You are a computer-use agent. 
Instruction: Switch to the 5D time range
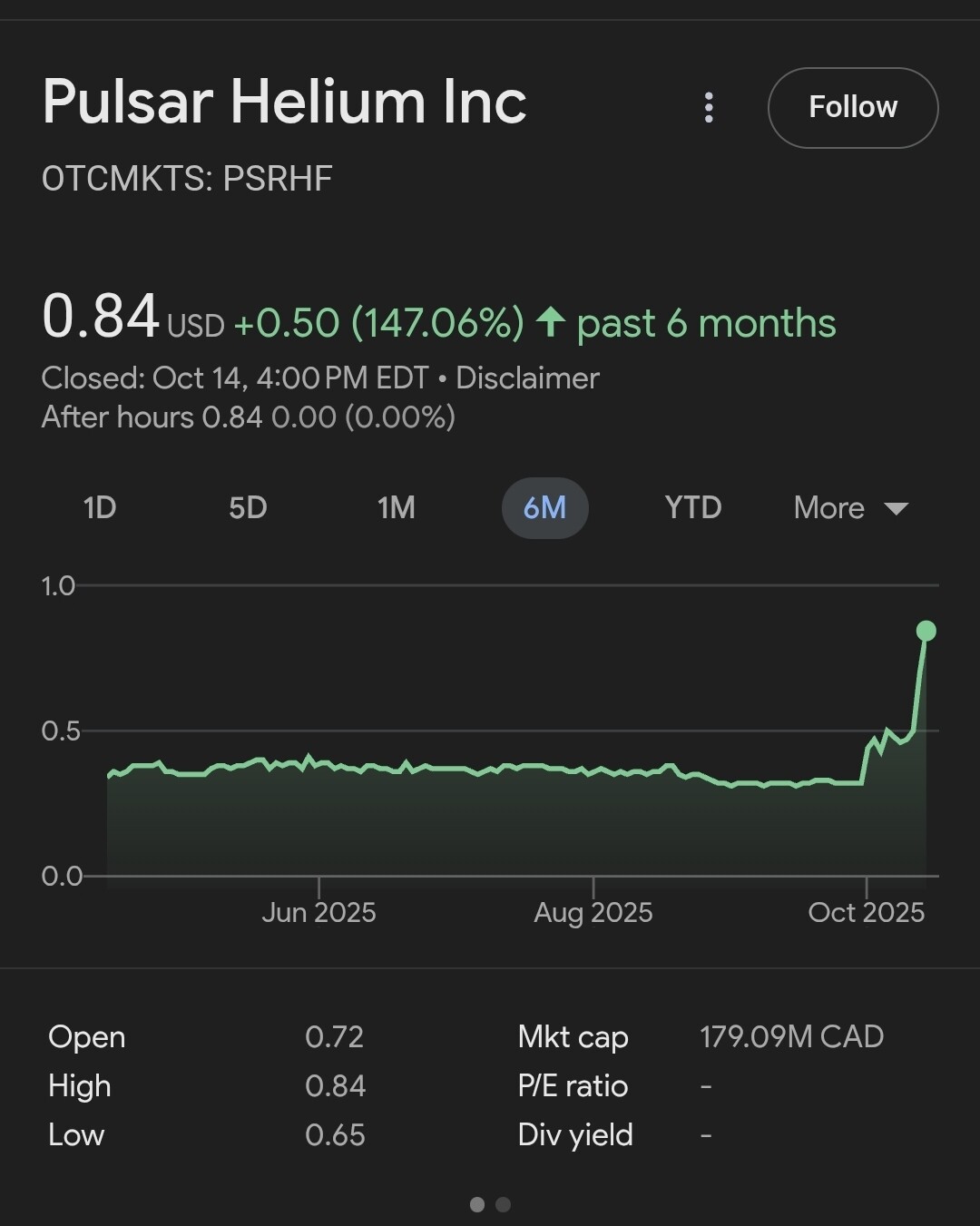coord(248,507)
